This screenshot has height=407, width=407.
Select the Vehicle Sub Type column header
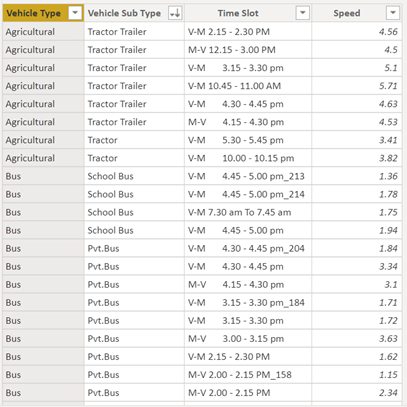pos(134,13)
